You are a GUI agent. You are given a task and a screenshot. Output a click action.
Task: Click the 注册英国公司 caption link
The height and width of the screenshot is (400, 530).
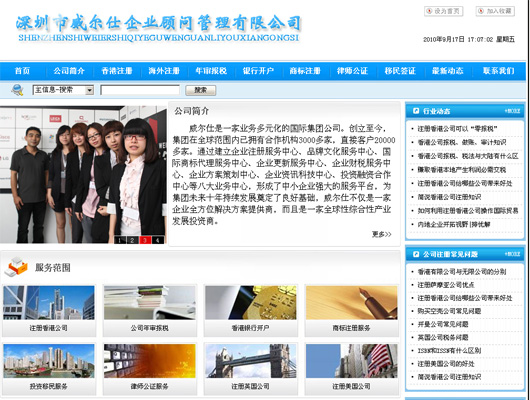coord(250,386)
